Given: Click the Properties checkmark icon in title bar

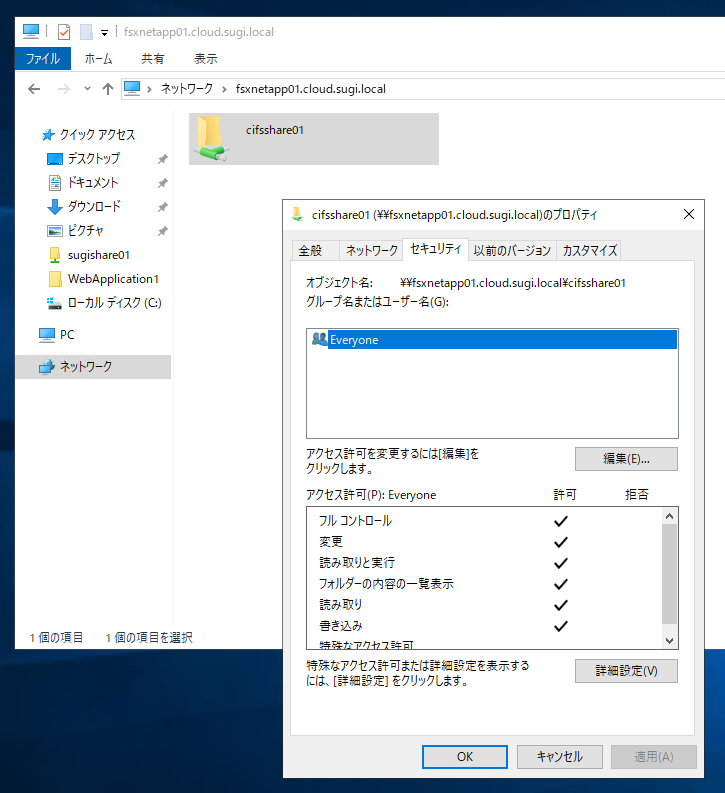Looking at the screenshot, I should [64, 32].
